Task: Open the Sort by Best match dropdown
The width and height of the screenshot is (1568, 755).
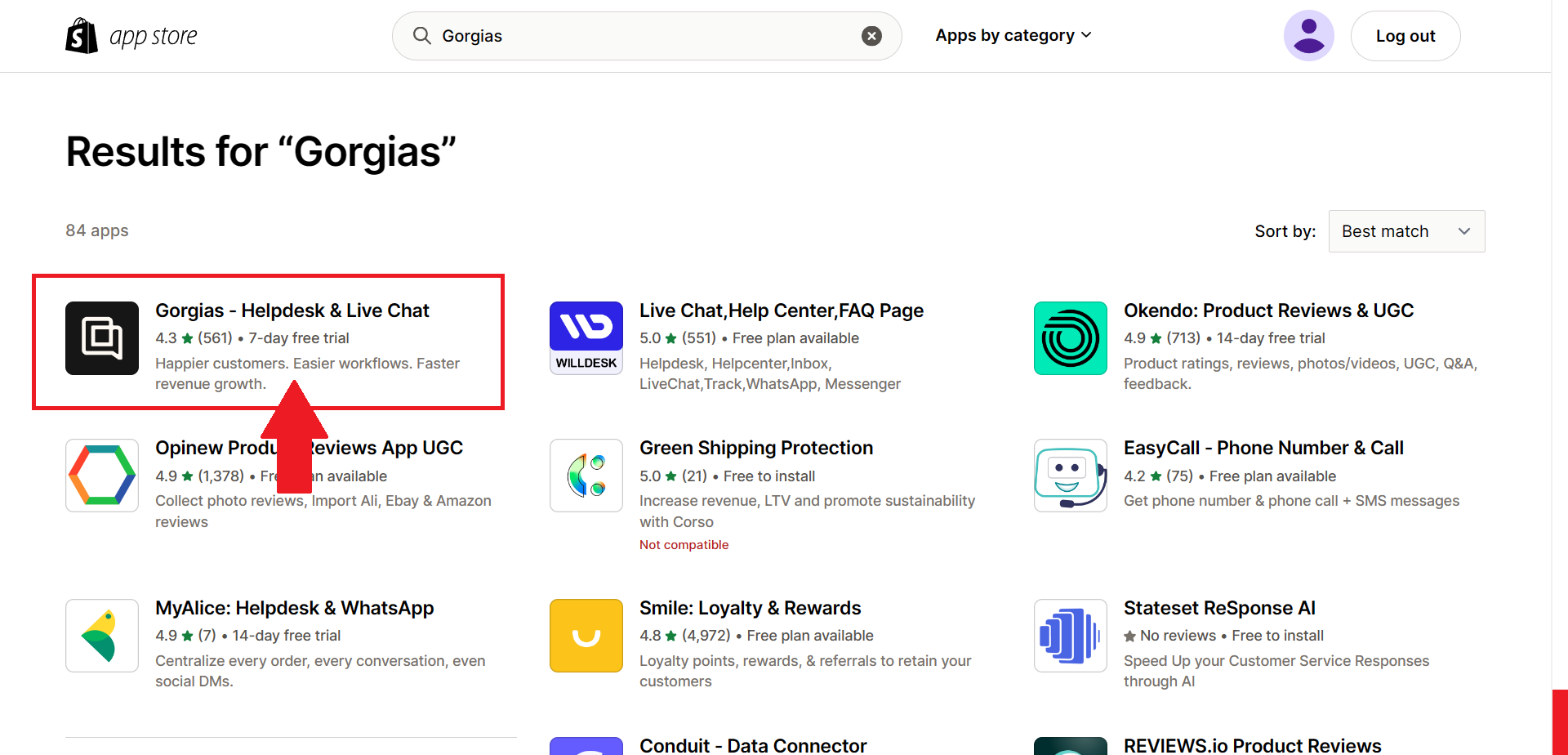Action: pyautogui.click(x=1406, y=231)
